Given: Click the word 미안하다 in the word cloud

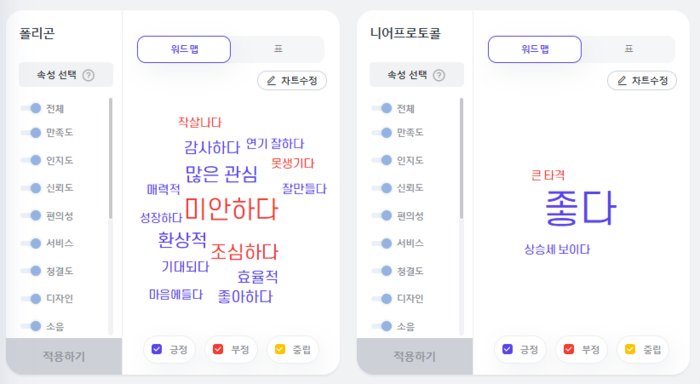Looking at the screenshot, I should pyautogui.click(x=231, y=209).
